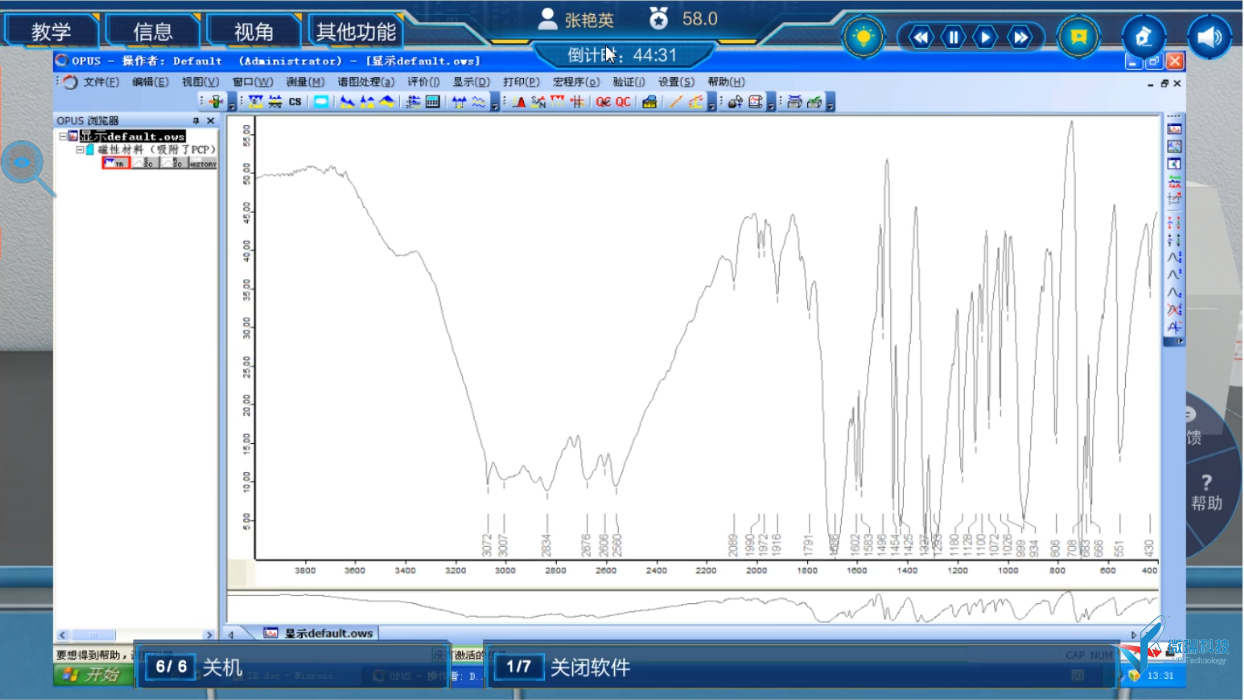
Task: Click the fast-forward playback button
Action: (x=1019, y=38)
